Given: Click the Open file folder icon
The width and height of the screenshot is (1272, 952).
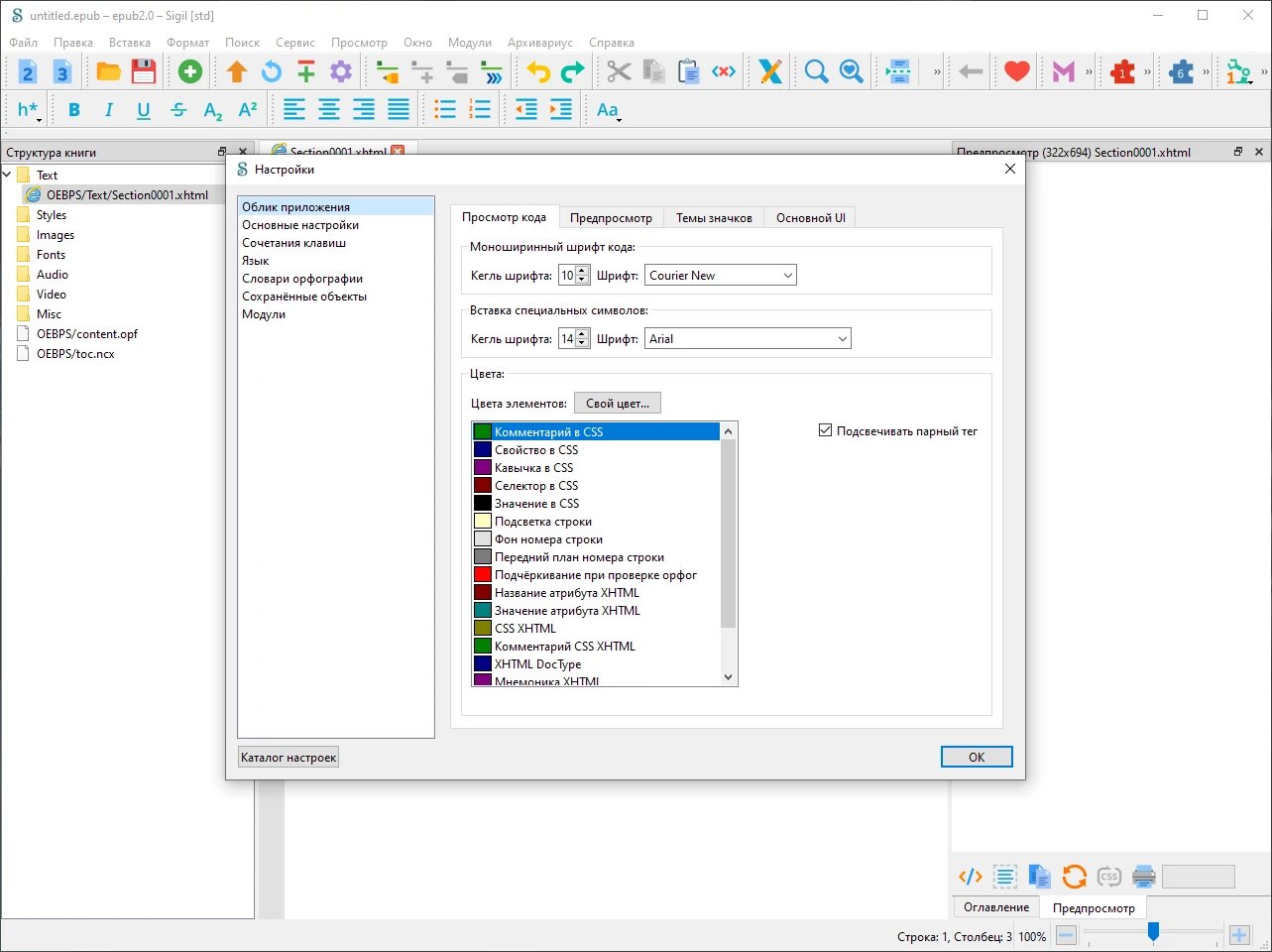Looking at the screenshot, I should click(x=108, y=71).
